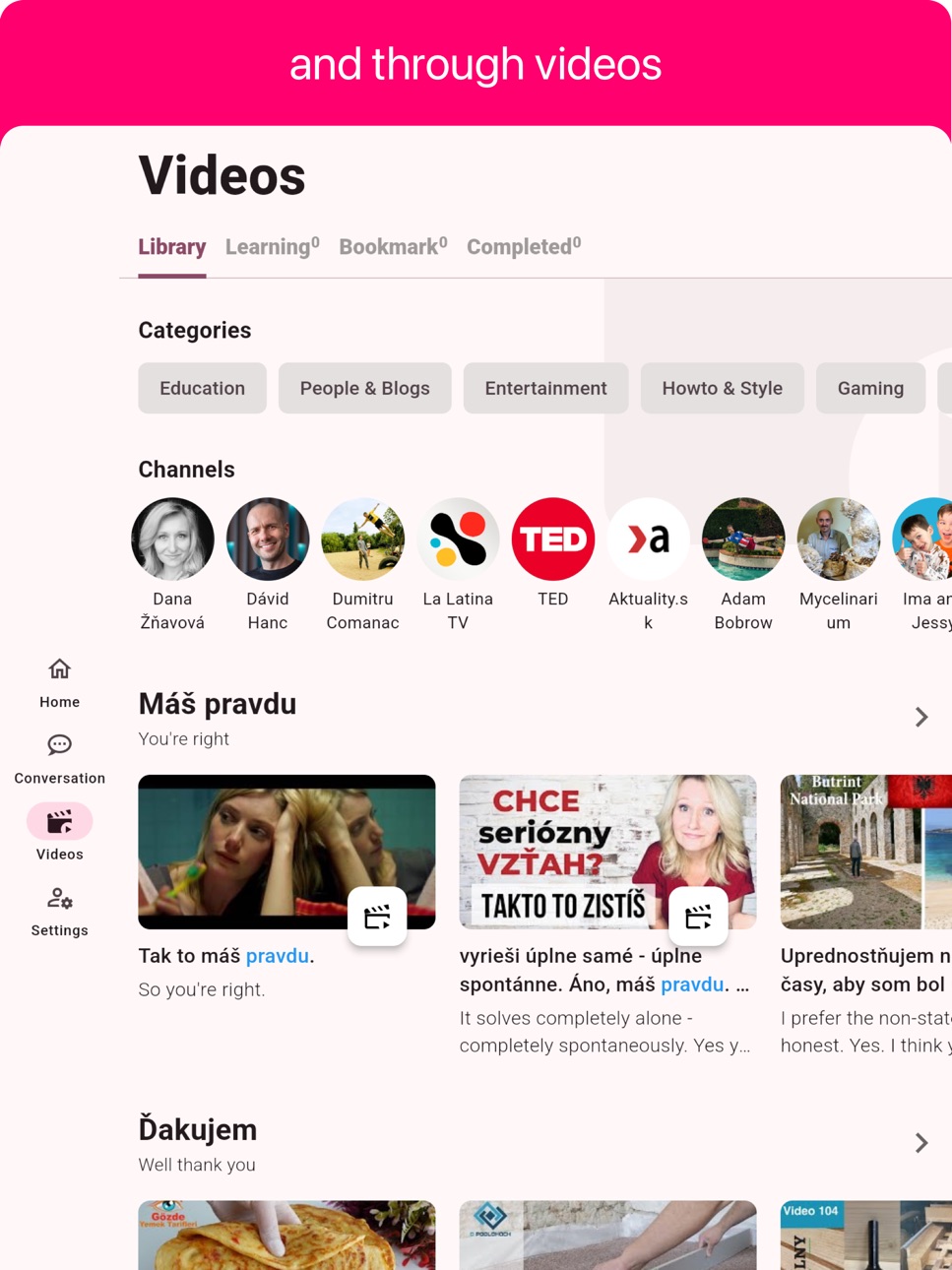Open Dávid Hanc channel avatar
Screen dimensions: 952x1270
268,539
